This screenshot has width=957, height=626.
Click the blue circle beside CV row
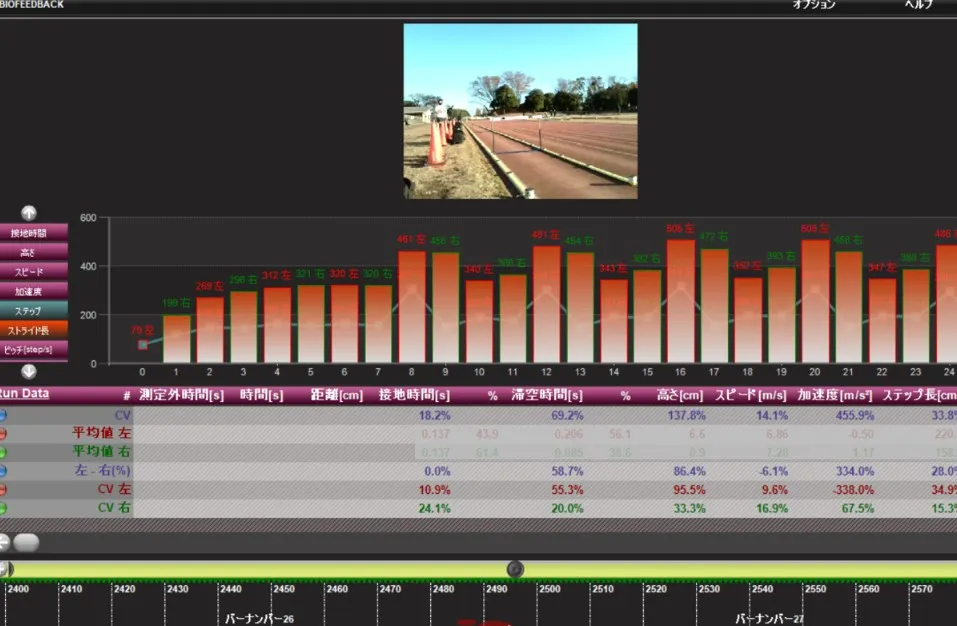tap(3, 415)
